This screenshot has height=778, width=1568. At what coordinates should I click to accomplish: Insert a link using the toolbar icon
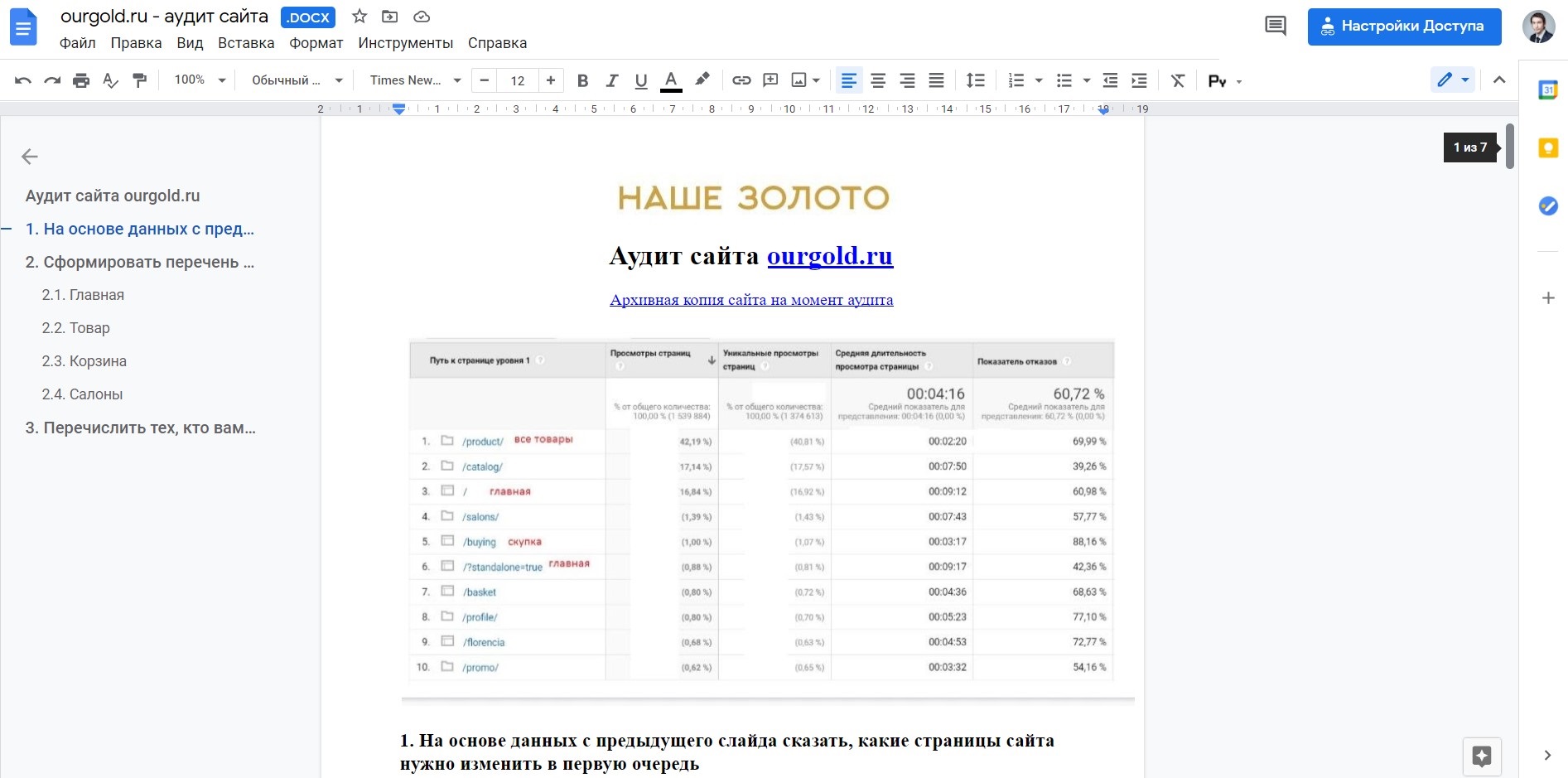click(740, 80)
